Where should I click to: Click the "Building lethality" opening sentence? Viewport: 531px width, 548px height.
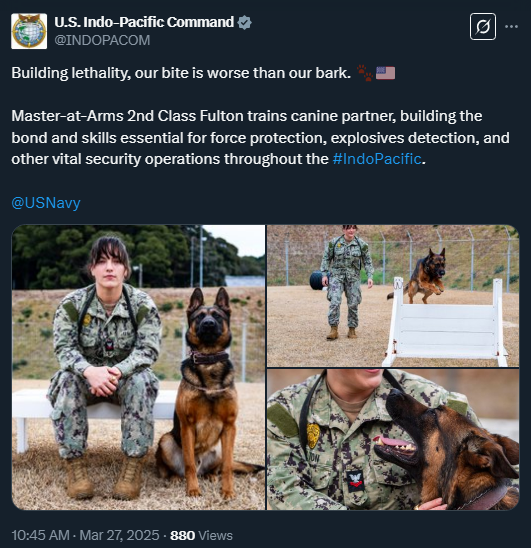coord(181,73)
